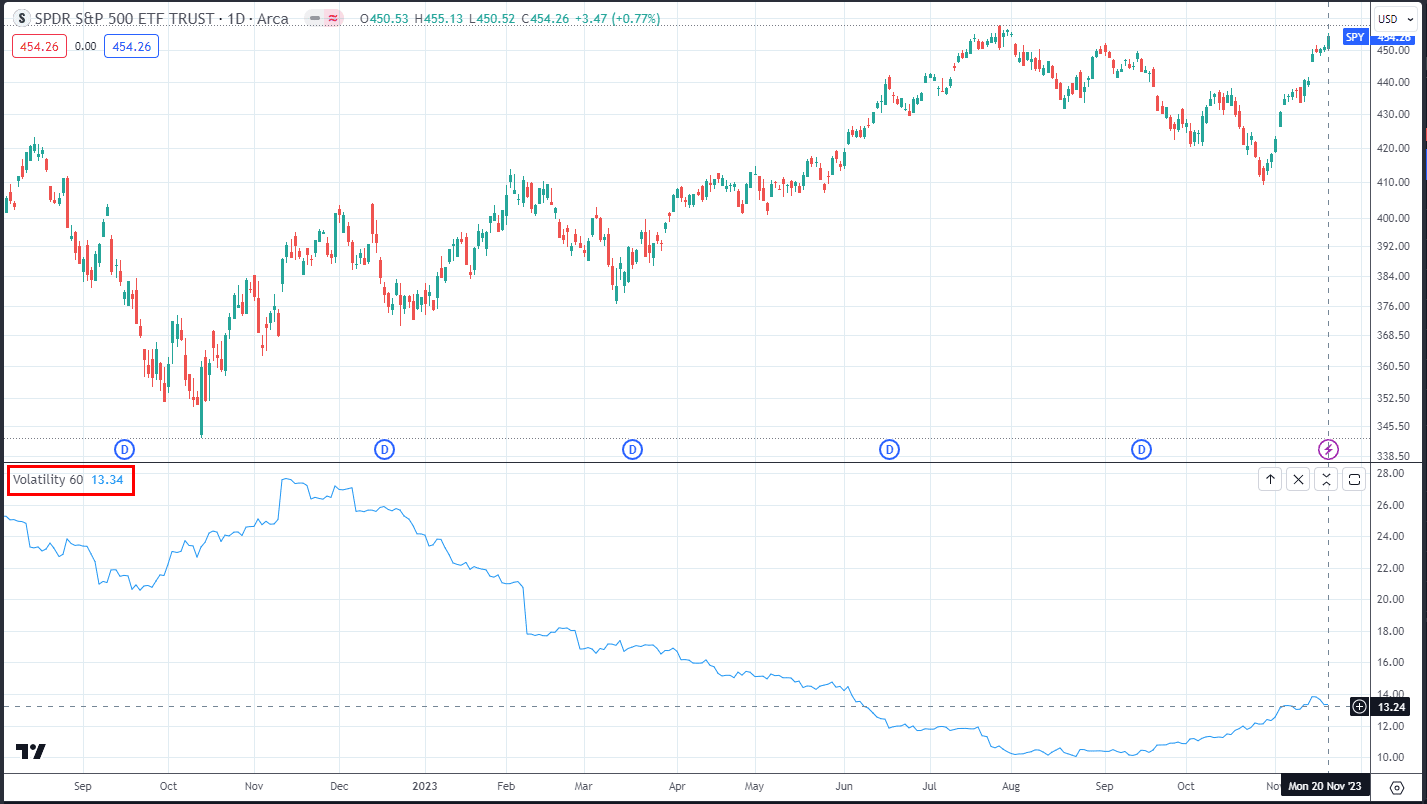Click the 28.00 volatility axis label
Screen dimensions: 1427x804
point(1391,473)
